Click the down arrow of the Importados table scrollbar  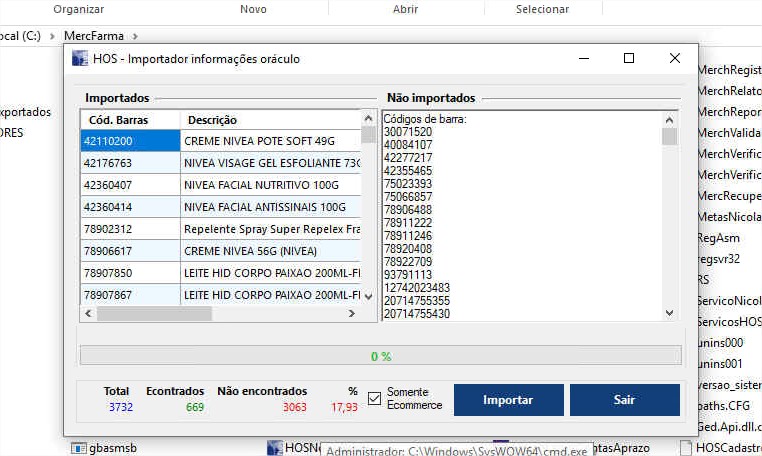coord(368,296)
